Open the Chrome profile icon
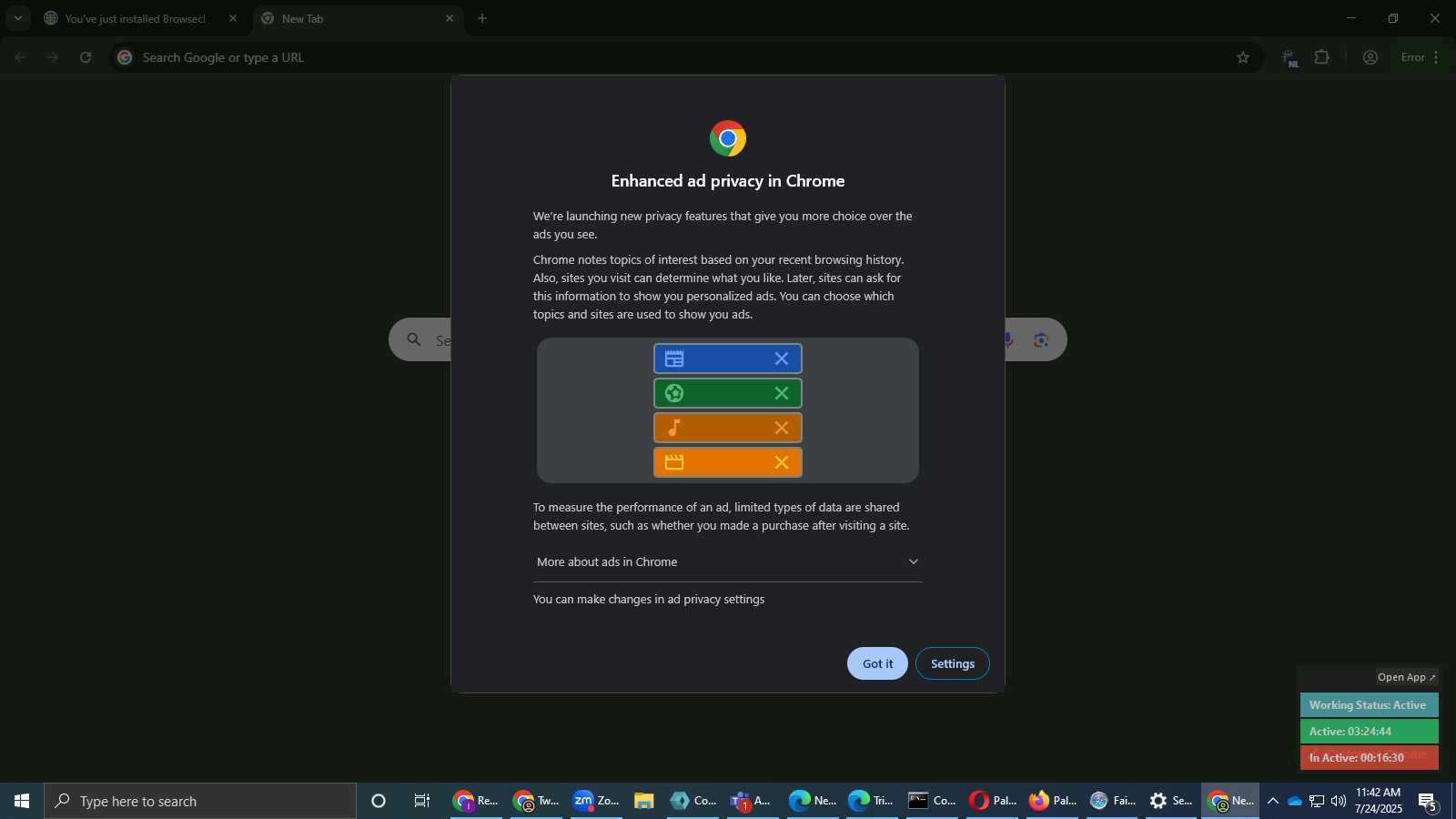Viewport: 1456px width, 819px height. (x=1370, y=57)
